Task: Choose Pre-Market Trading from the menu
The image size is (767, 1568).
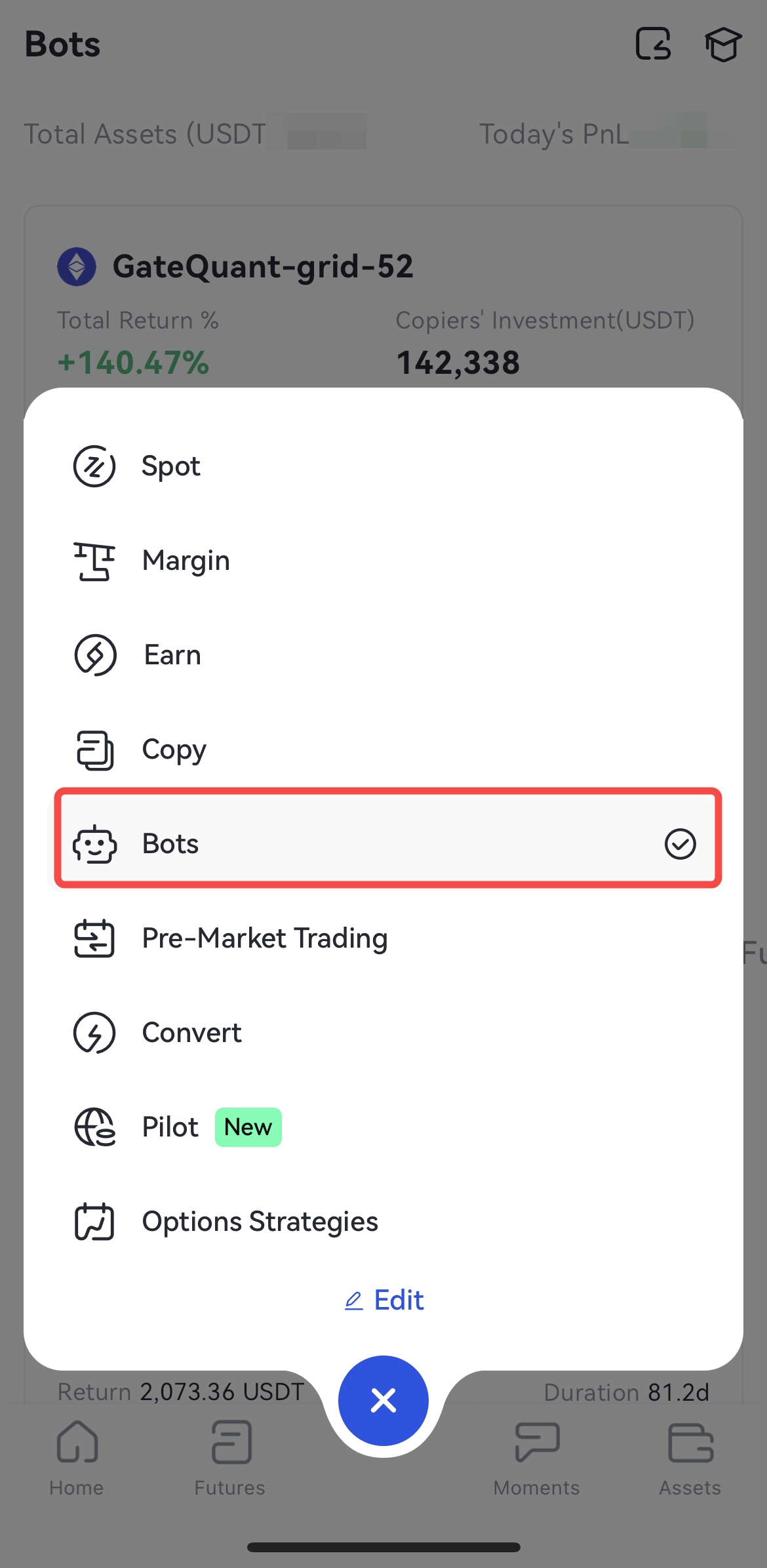Action: point(265,938)
